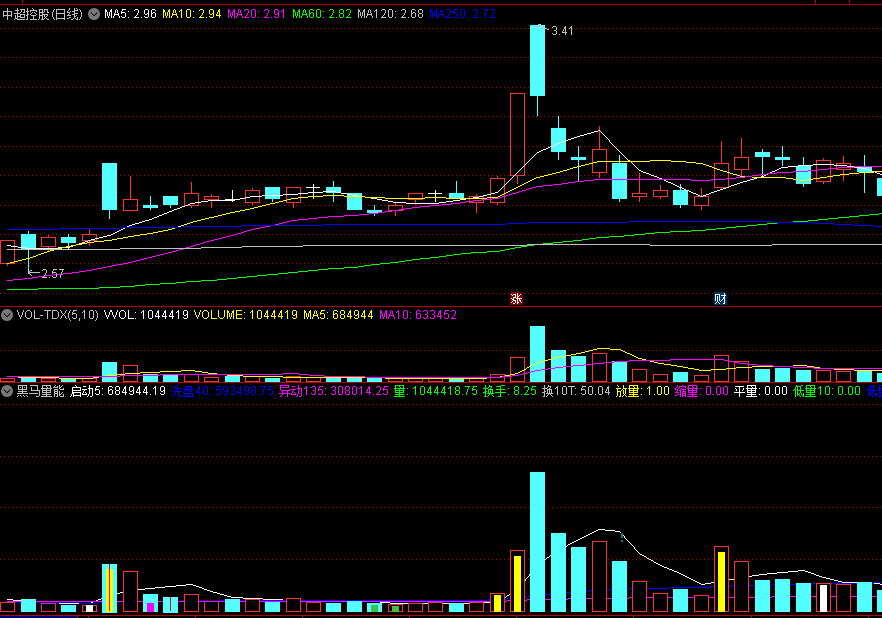
Task: Click the 低量10: 0.00 value
Action: 827,391
